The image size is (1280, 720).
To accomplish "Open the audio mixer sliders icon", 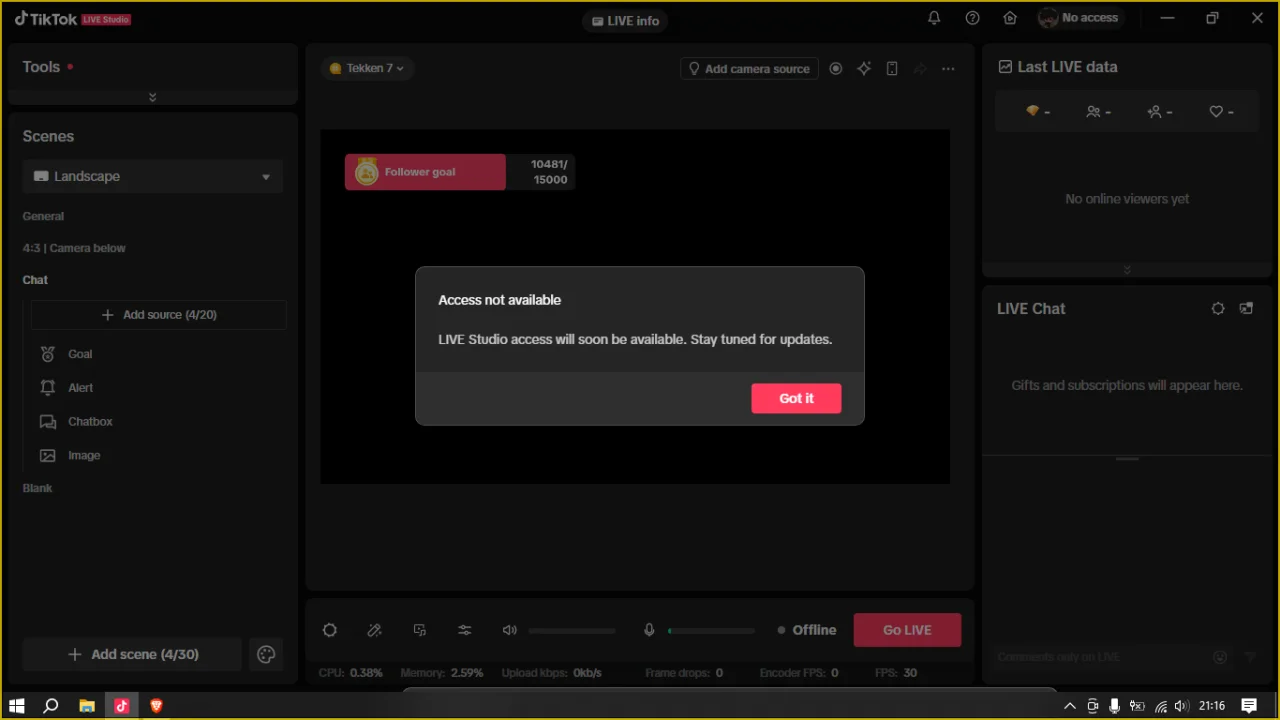I will point(465,630).
